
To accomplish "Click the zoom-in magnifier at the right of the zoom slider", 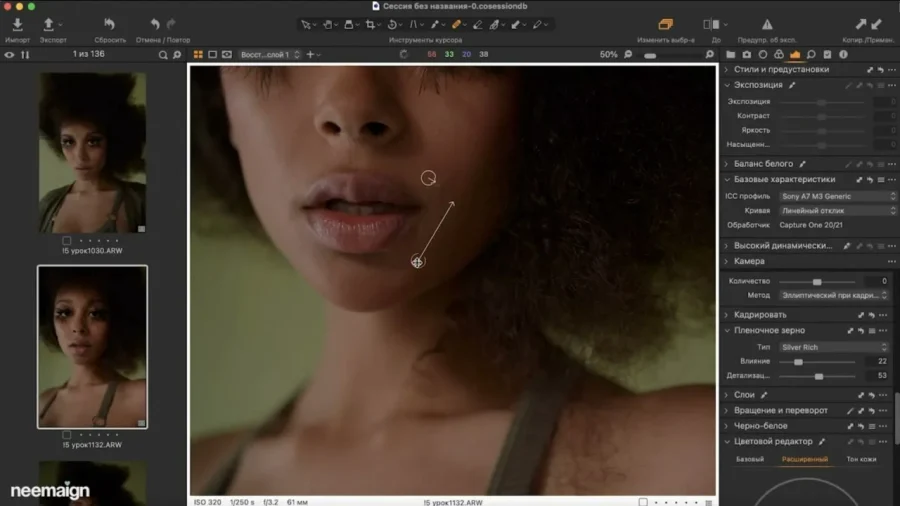I will tap(709, 55).
